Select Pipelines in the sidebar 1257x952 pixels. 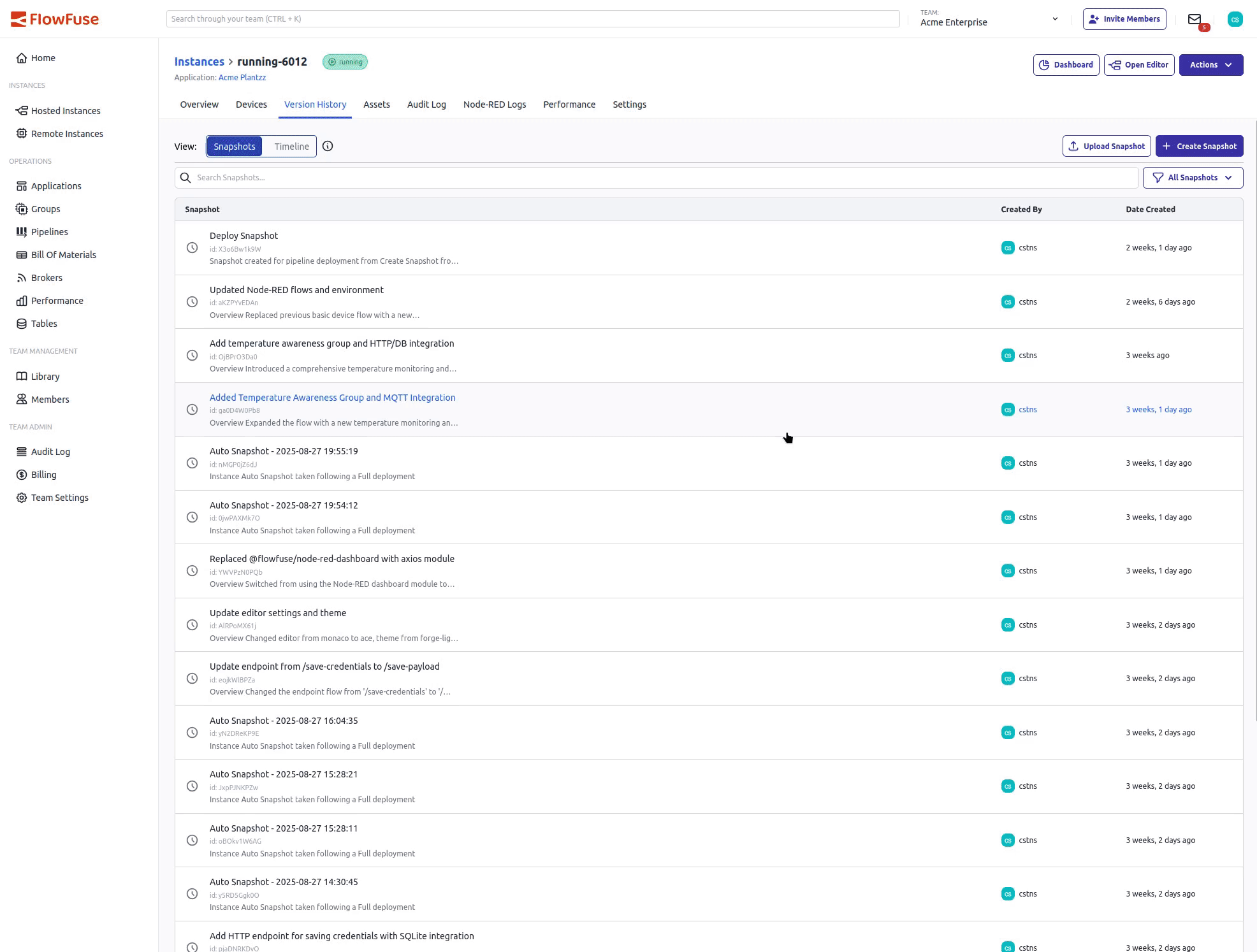click(x=49, y=231)
